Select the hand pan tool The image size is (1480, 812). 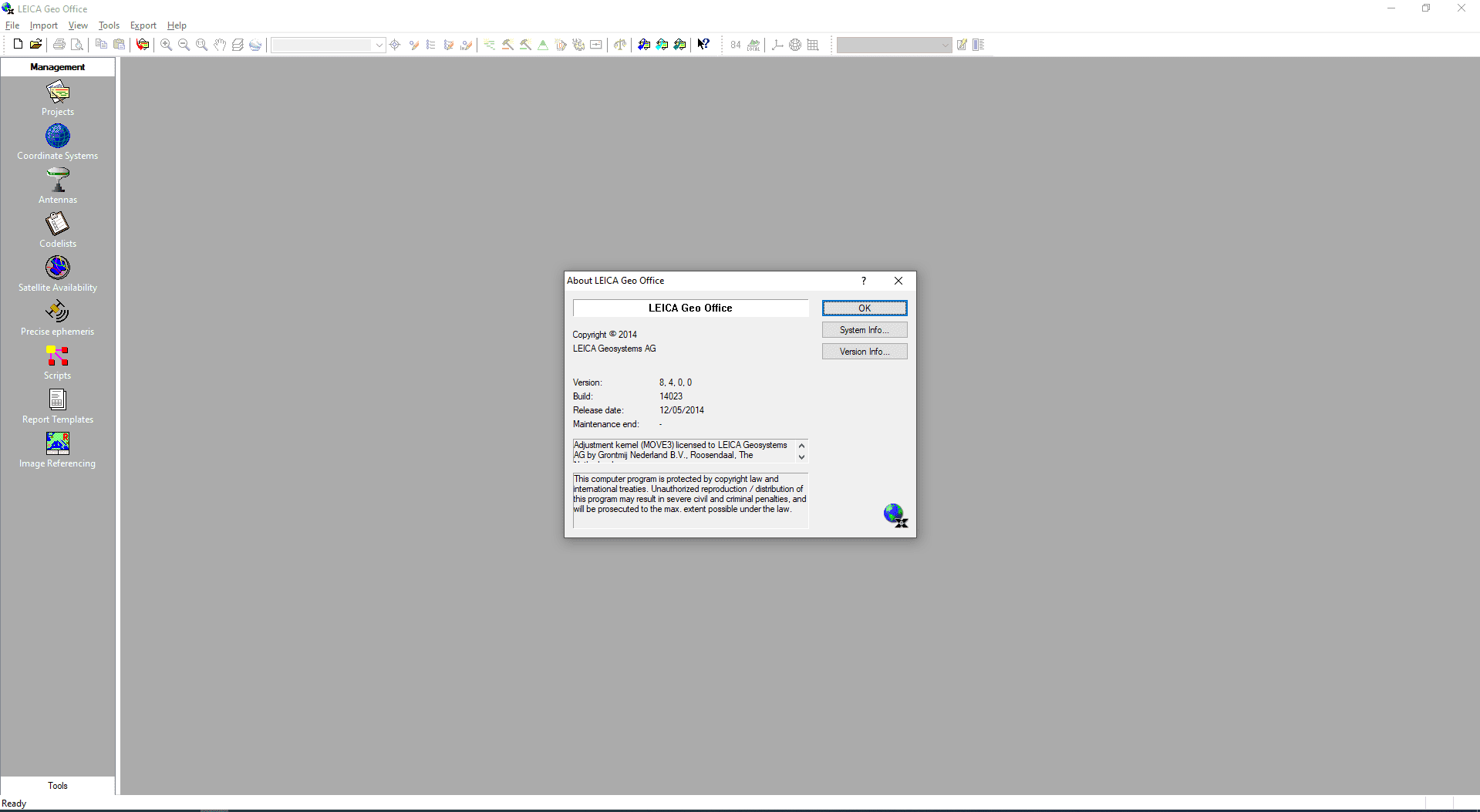[x=220, y=45]
